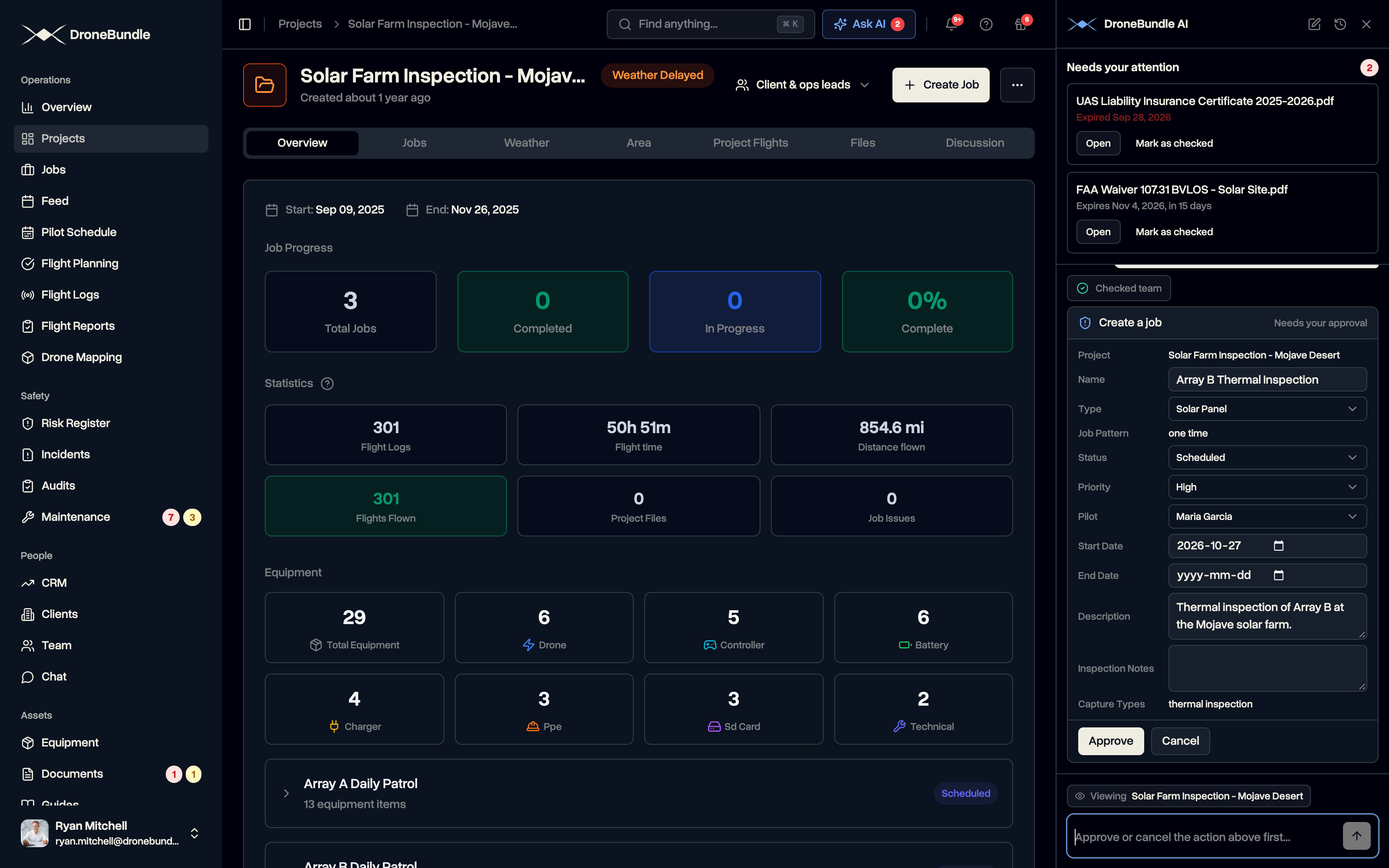Switch to the Jobs tab
Screen dimensions: 1389x868
pyautogui.click(x=415, y=143)
